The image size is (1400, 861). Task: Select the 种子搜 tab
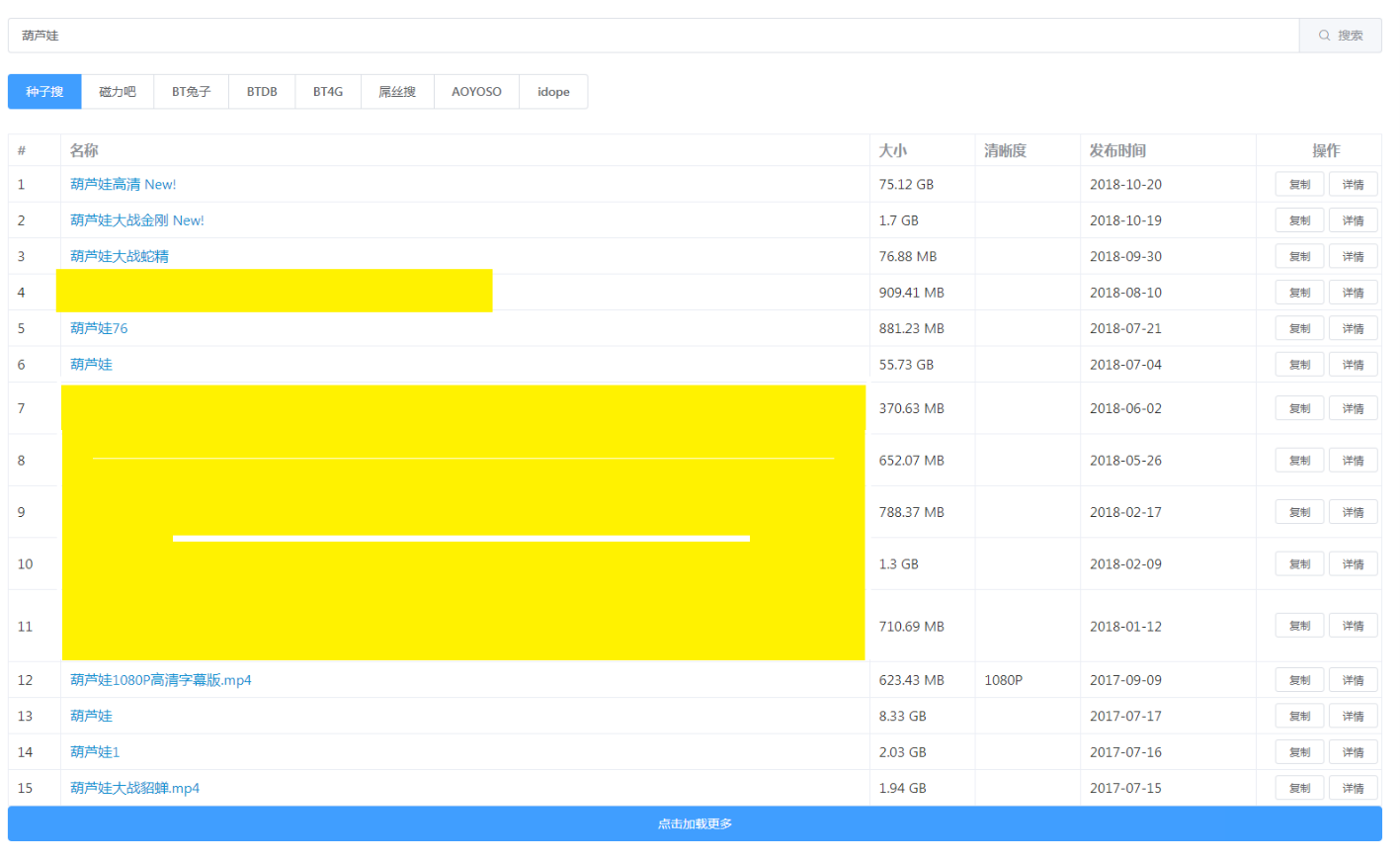pyautogui.click(x=44, y=92)
